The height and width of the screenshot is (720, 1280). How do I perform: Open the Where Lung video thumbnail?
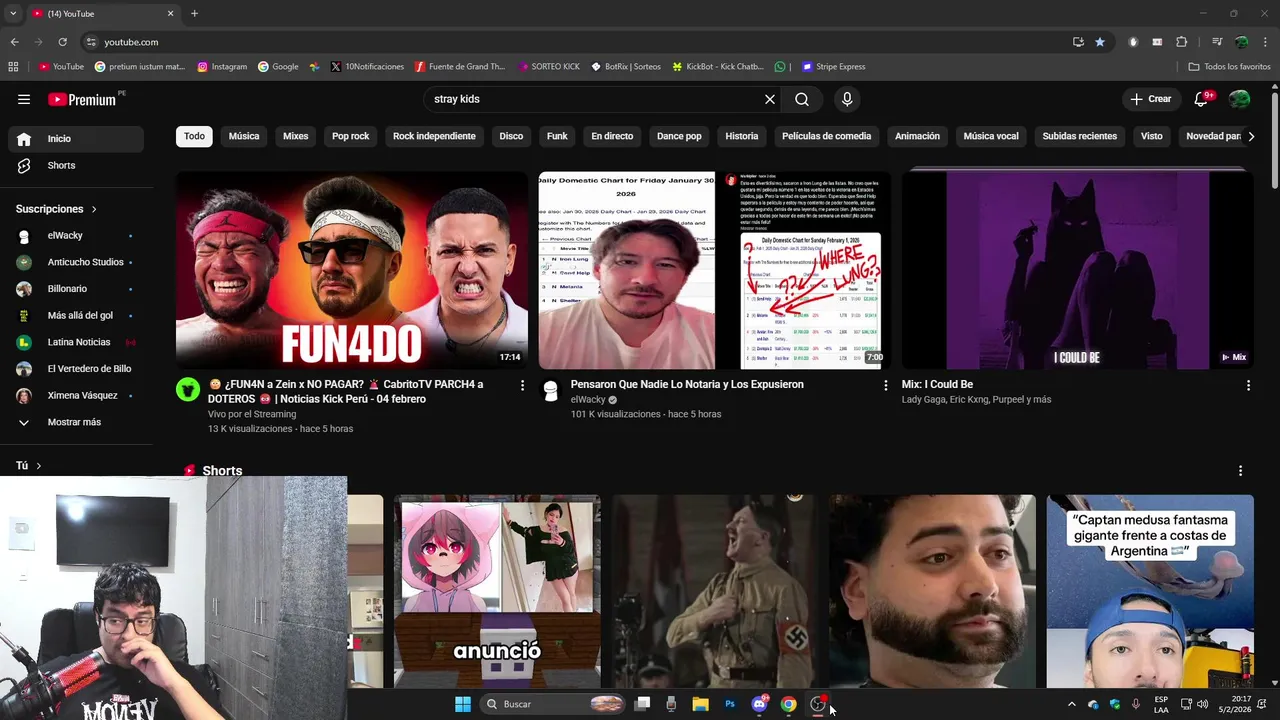tap(714, 270)
